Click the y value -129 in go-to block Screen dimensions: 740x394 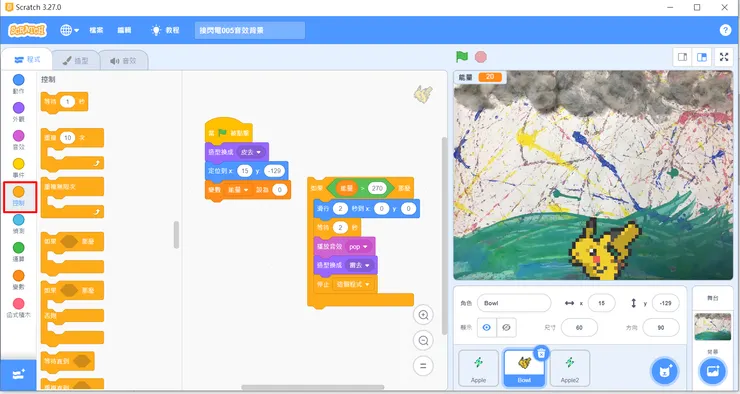274,171
